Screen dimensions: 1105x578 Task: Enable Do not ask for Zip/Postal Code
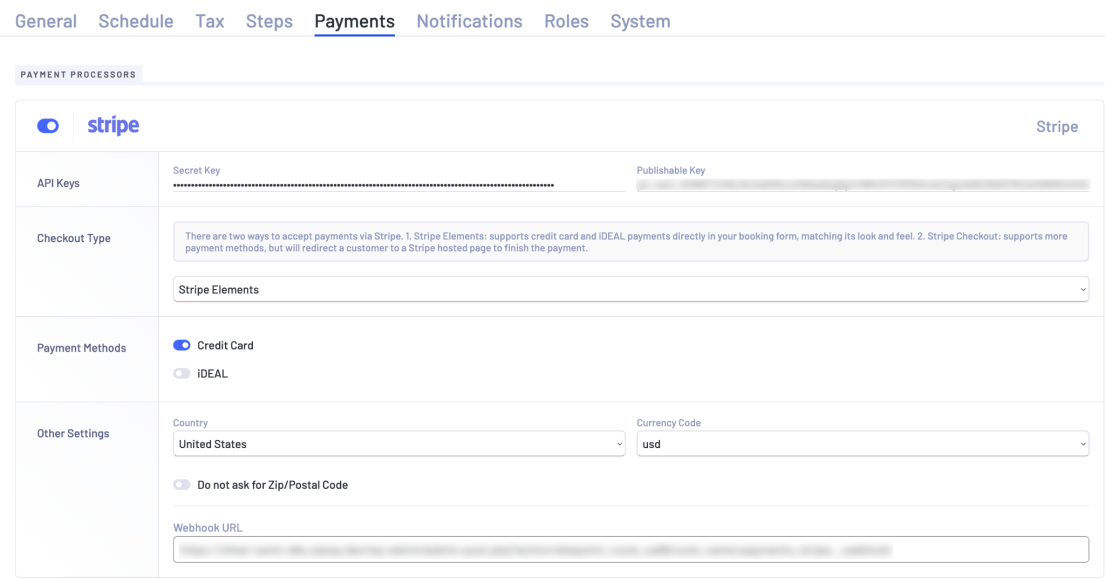(182, 485)
